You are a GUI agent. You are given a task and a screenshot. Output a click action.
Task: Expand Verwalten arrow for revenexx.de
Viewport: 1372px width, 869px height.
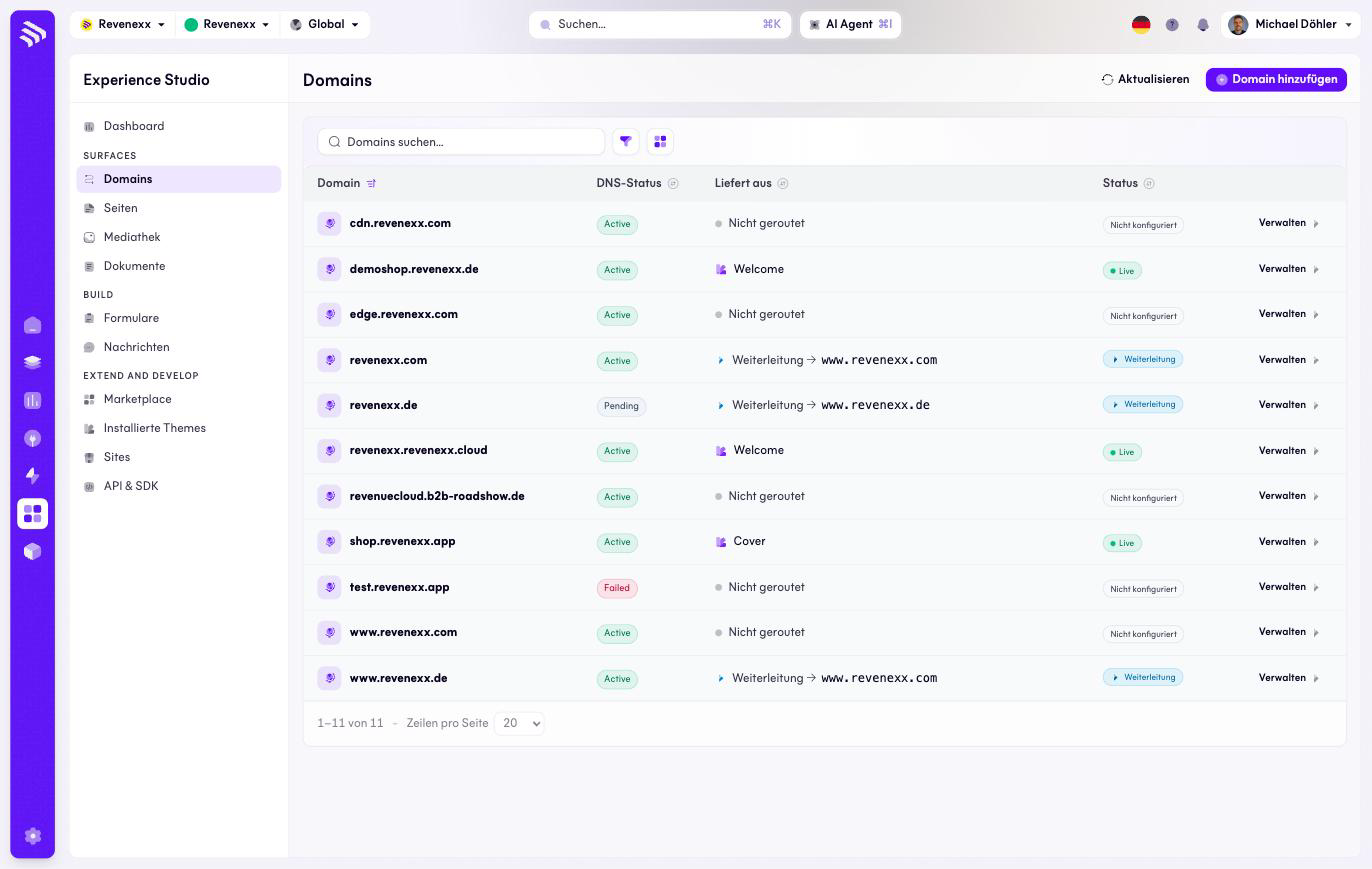[1316, 406]
